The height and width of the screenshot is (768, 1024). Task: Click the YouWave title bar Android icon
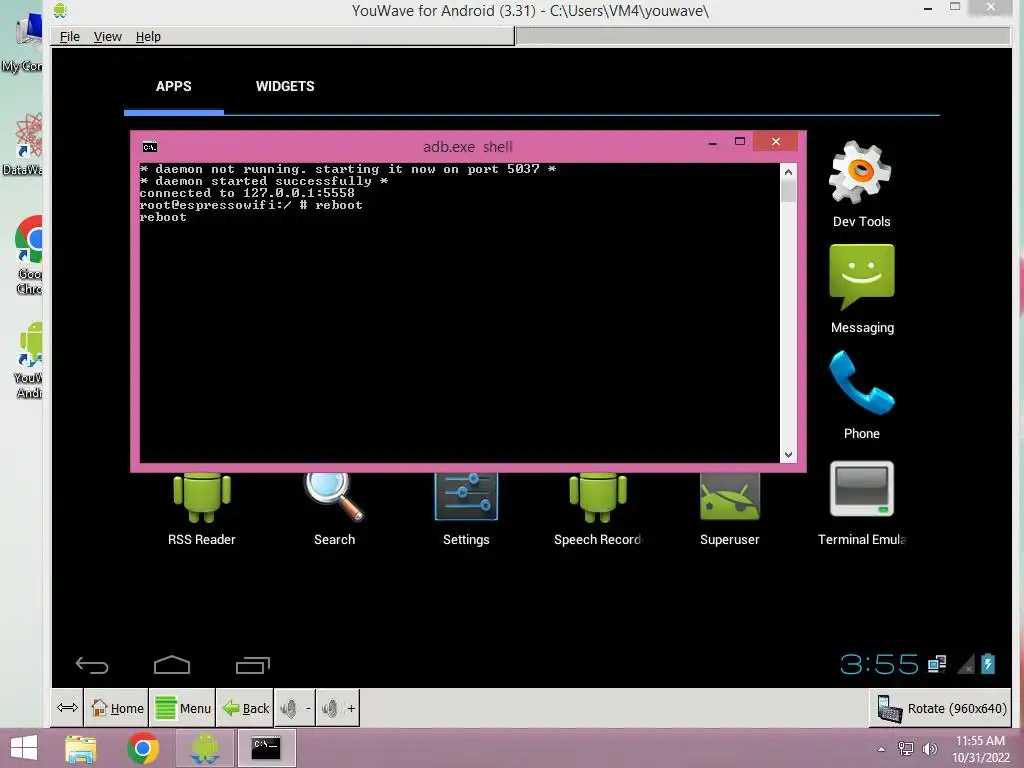[x=61, y=10]
